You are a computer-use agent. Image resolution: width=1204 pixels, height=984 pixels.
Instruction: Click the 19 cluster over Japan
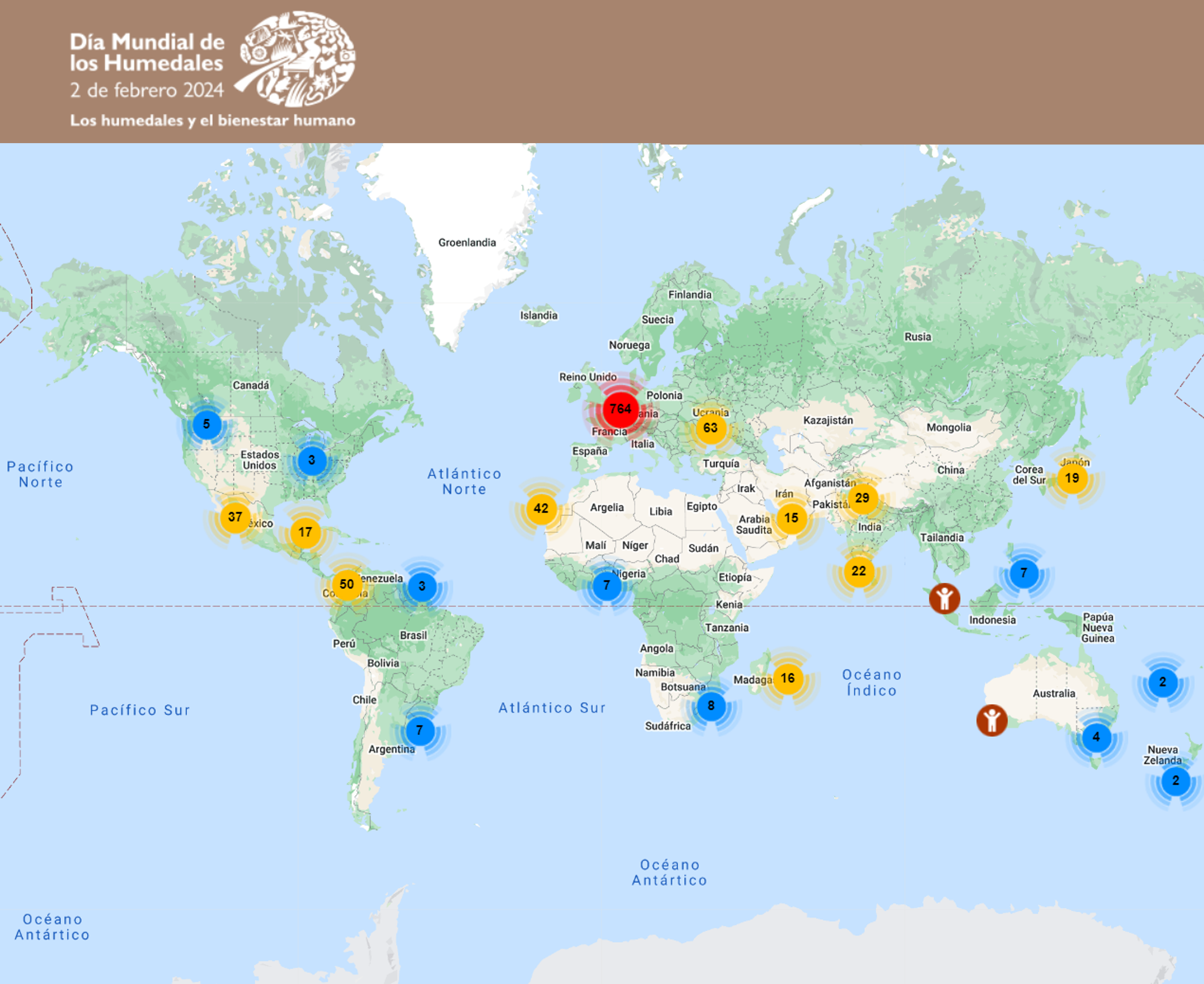coord(1072,478)
